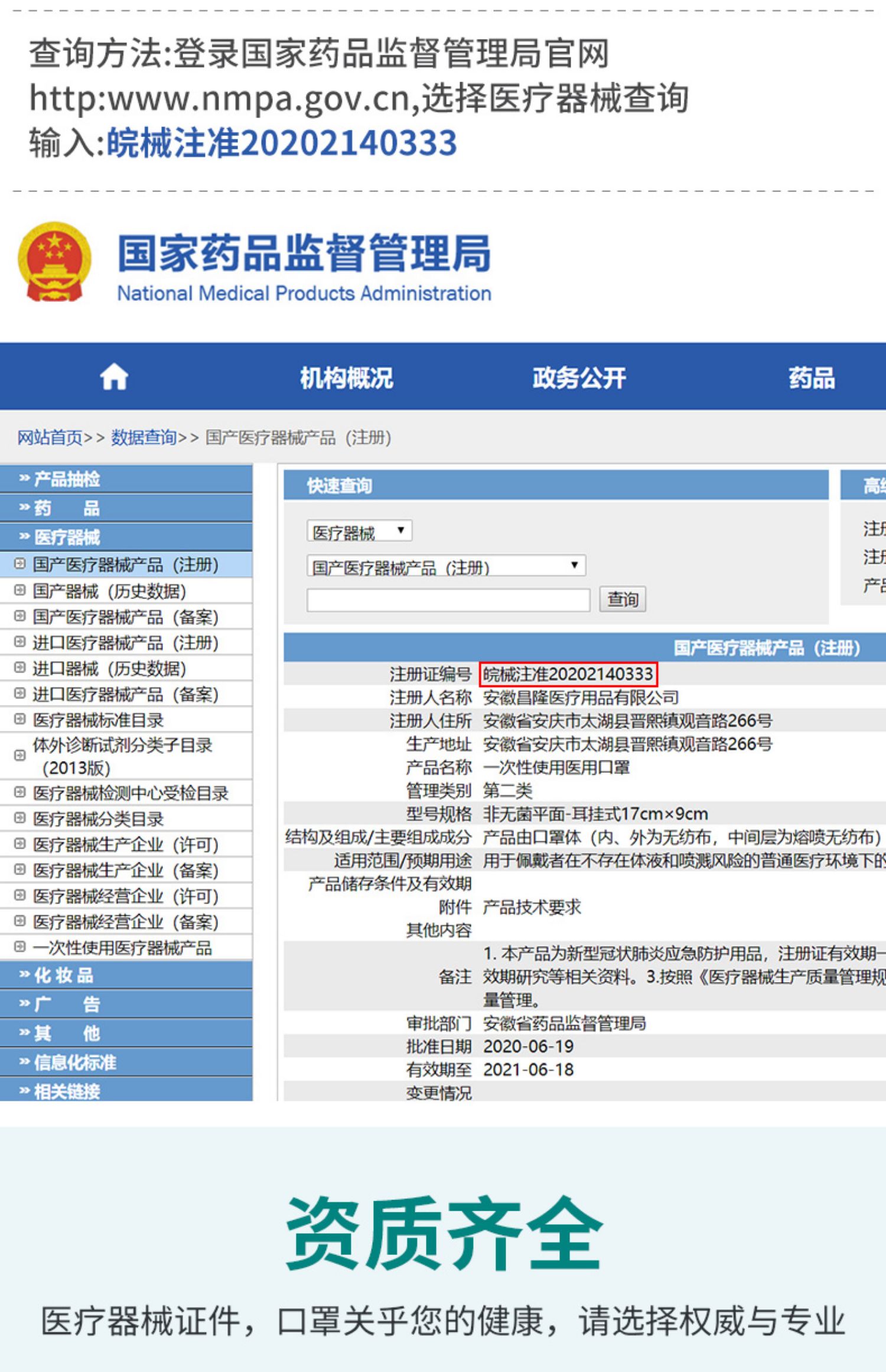
Task: Select 国产医疗器械产品（备案） in sidebar
Action: [125, 617]
